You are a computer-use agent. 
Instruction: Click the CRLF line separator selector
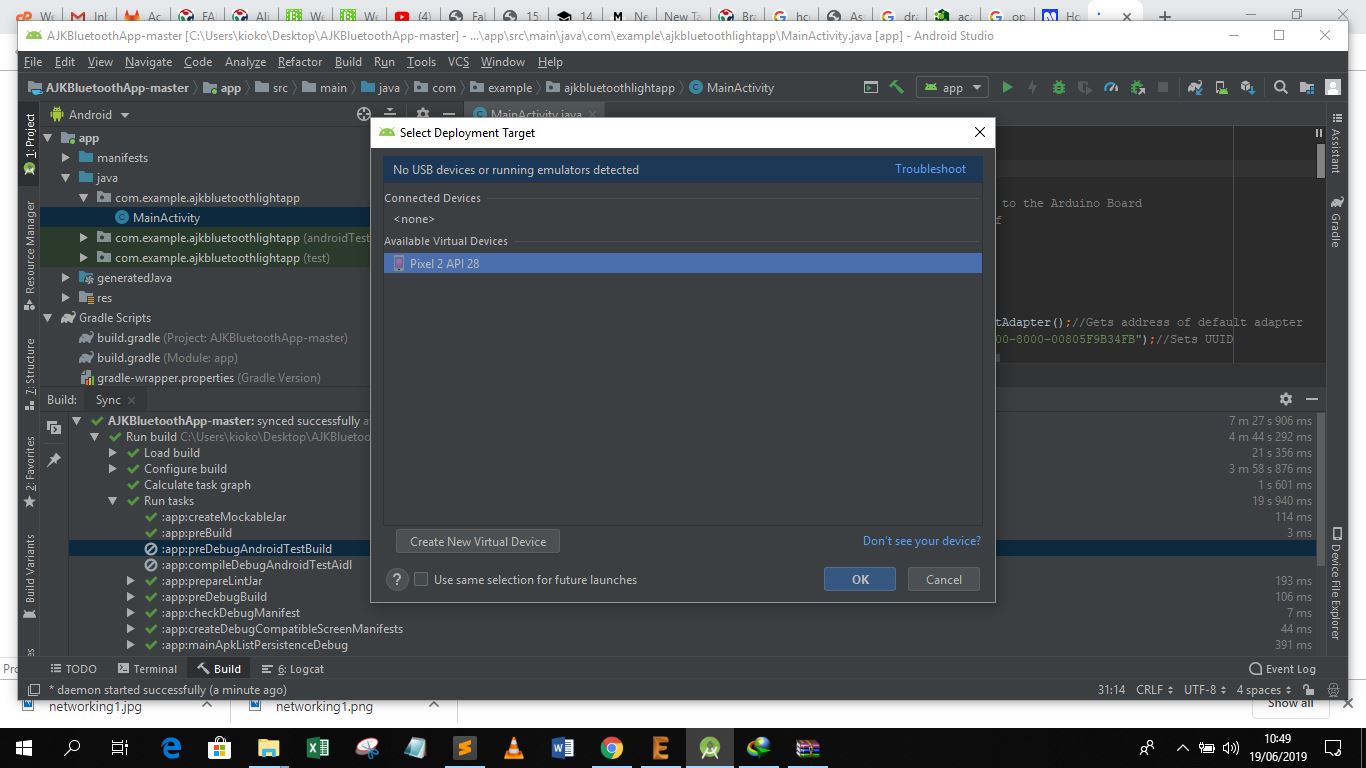pyautogui.click(x=1154, y=690)
